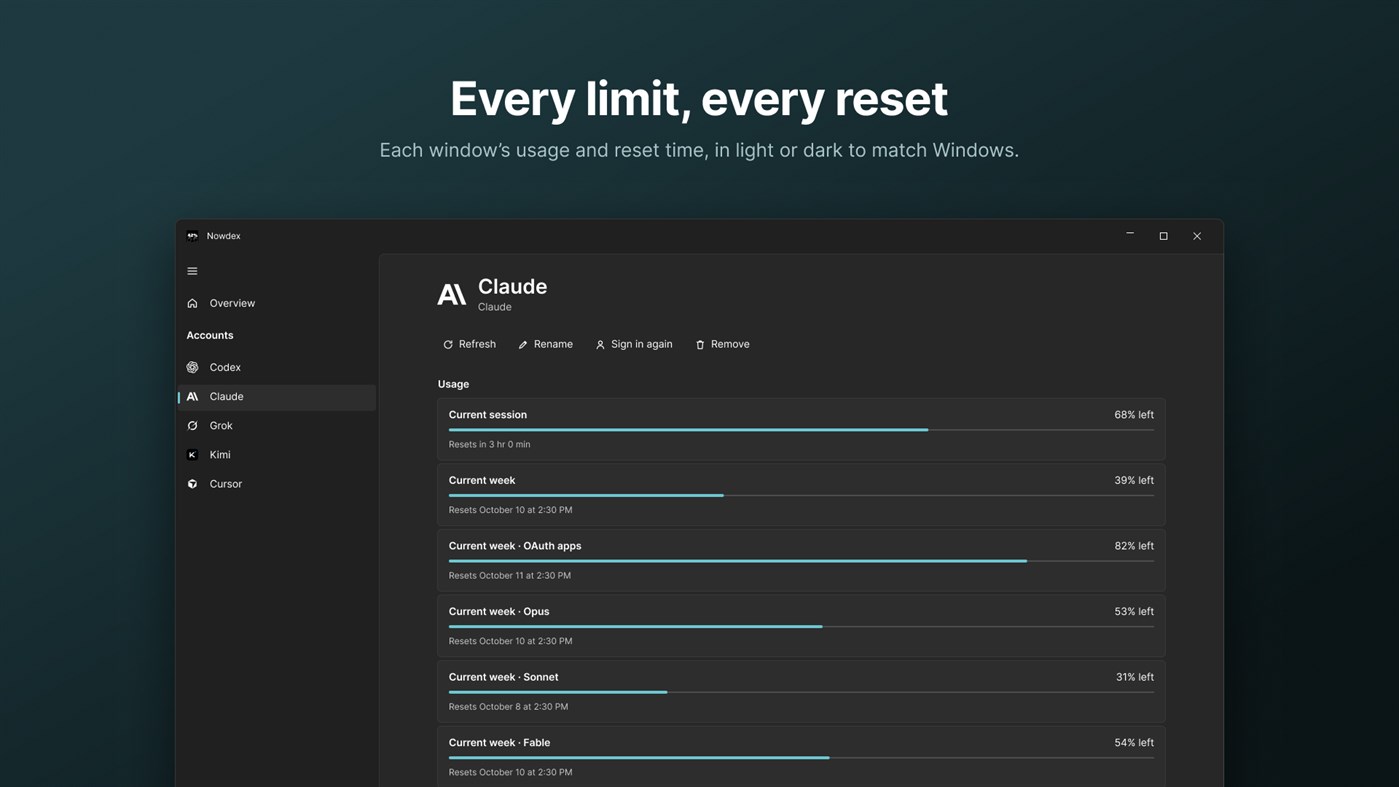The width and height of the screenshot is (1399, 787).
Task: Click the Overview home icon
Action: (x=192, y=303)
